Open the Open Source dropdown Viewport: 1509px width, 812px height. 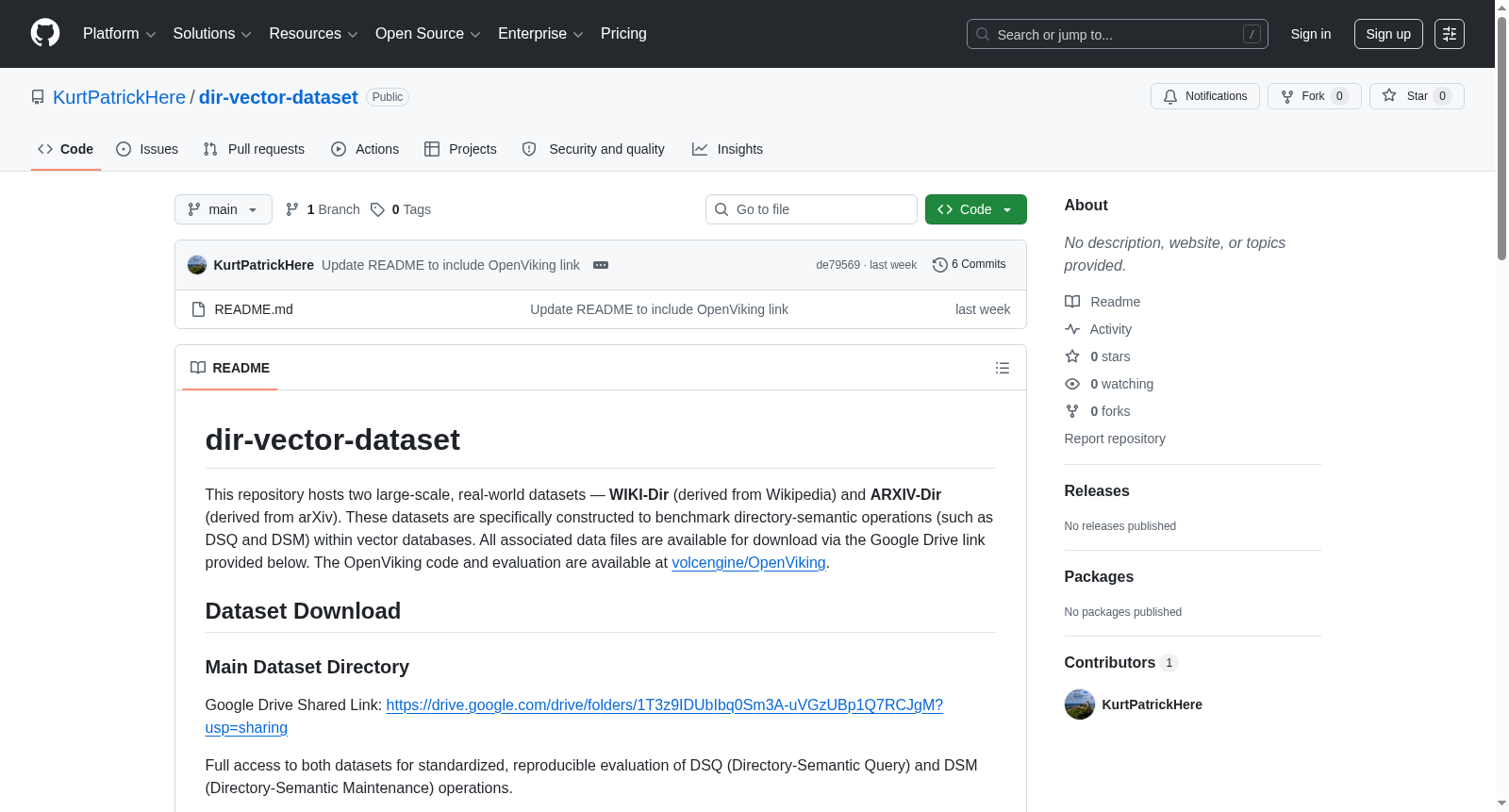(428, 34)
